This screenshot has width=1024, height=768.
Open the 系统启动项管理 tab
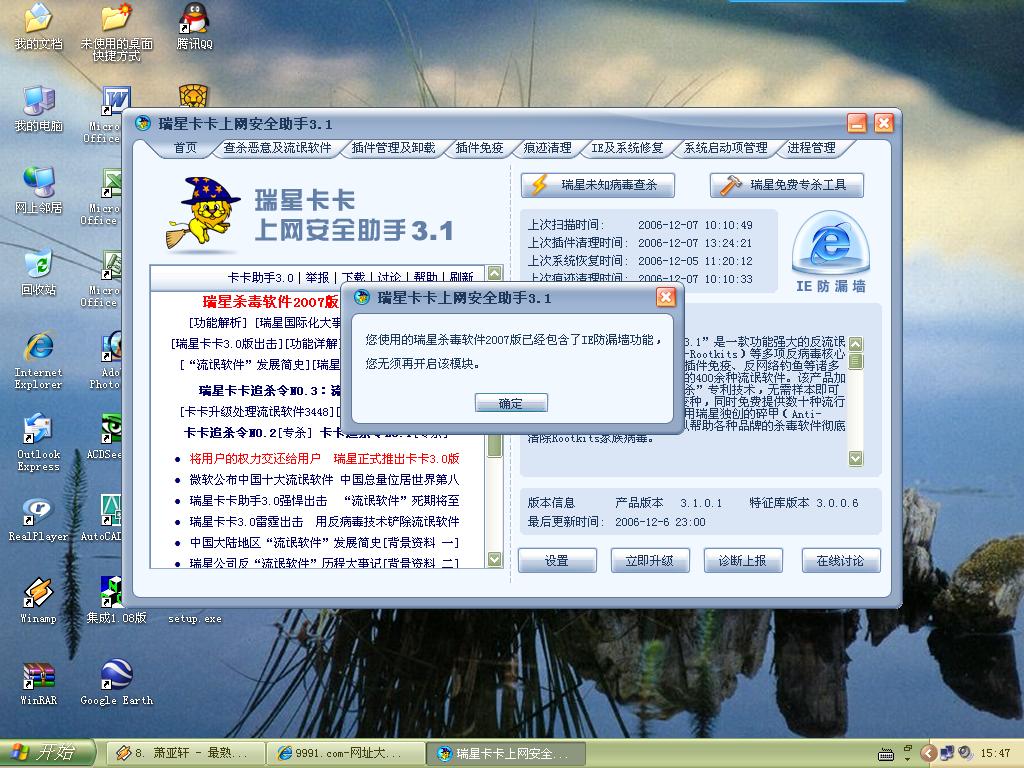click(x=726, y=148)
